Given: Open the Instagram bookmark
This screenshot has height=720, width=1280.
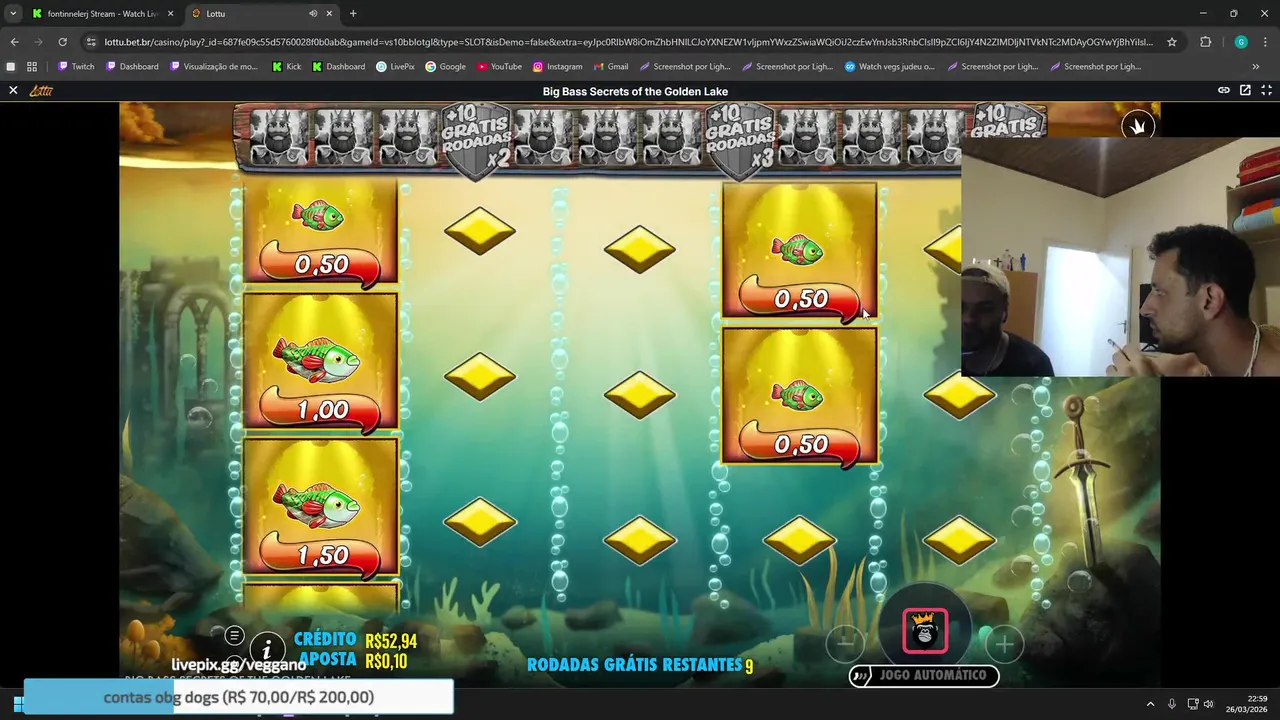Looking at the screenshot, I should click(x=557, y=67).
